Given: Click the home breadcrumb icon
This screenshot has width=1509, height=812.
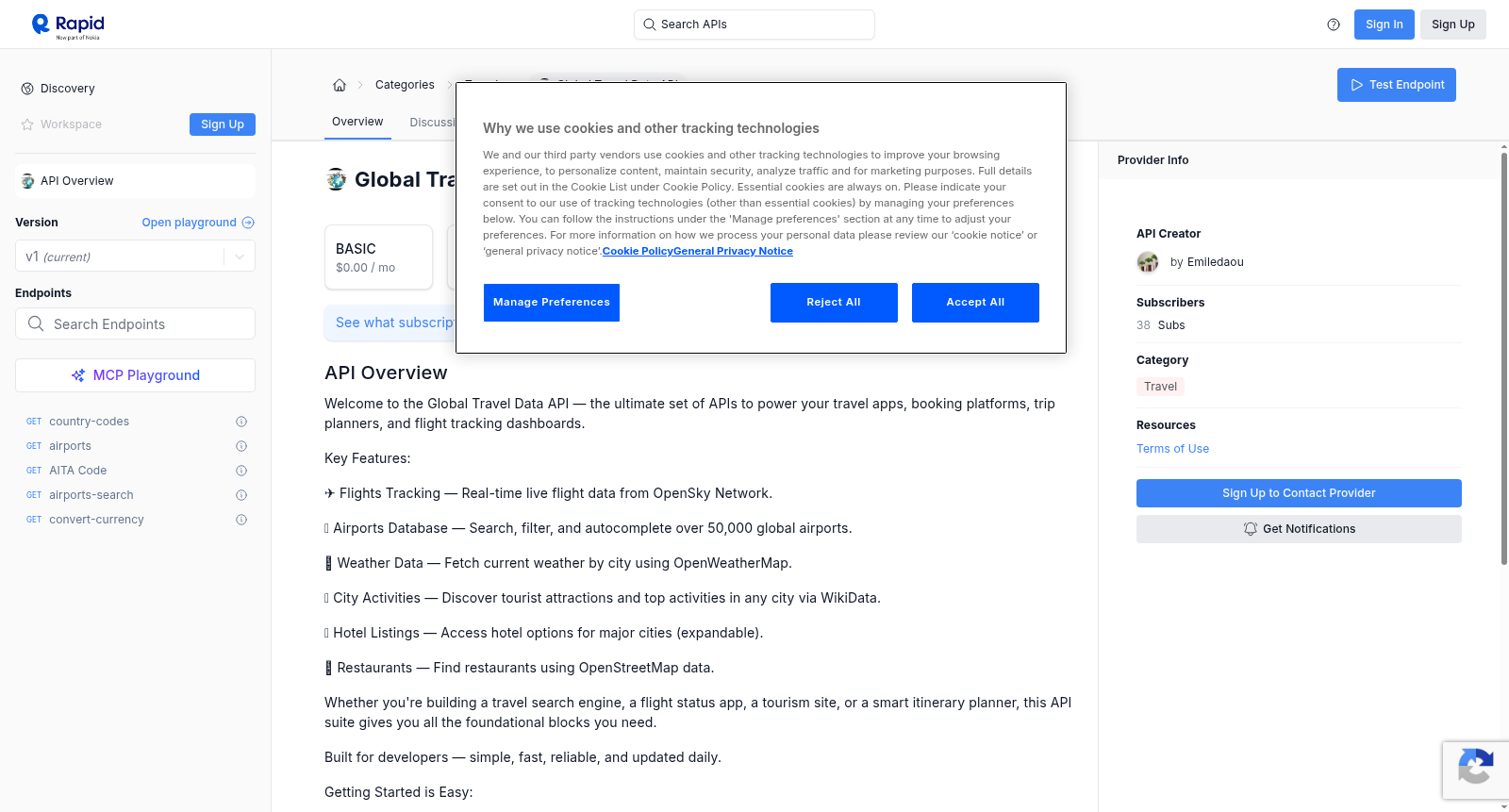Looking at the screenshot, I should (340, 85).
